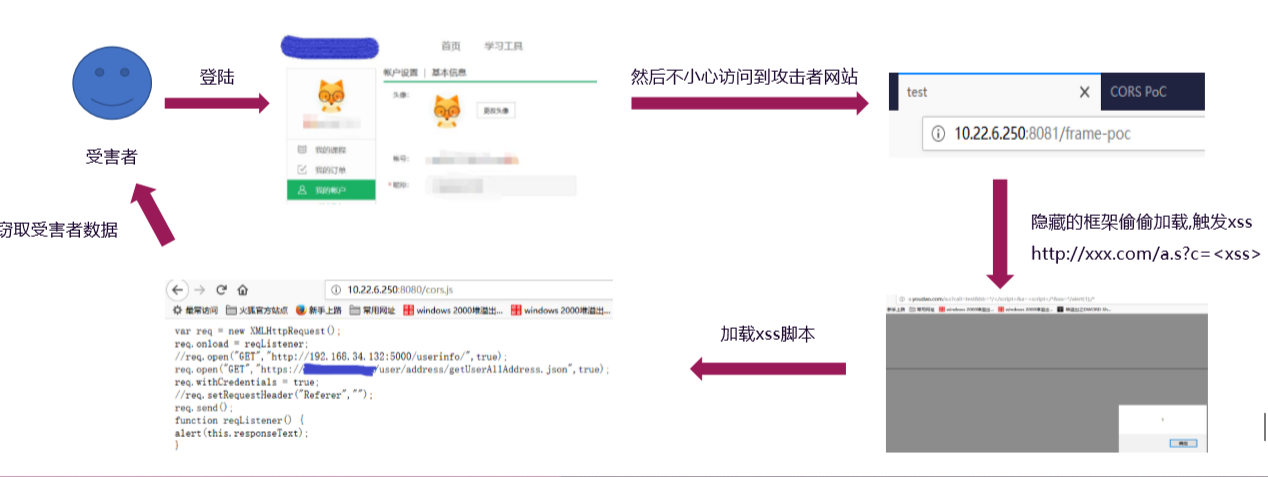Screen dimensions: 1268x477
Task: Click the 更改头像 button
Action: coord(496,110)
